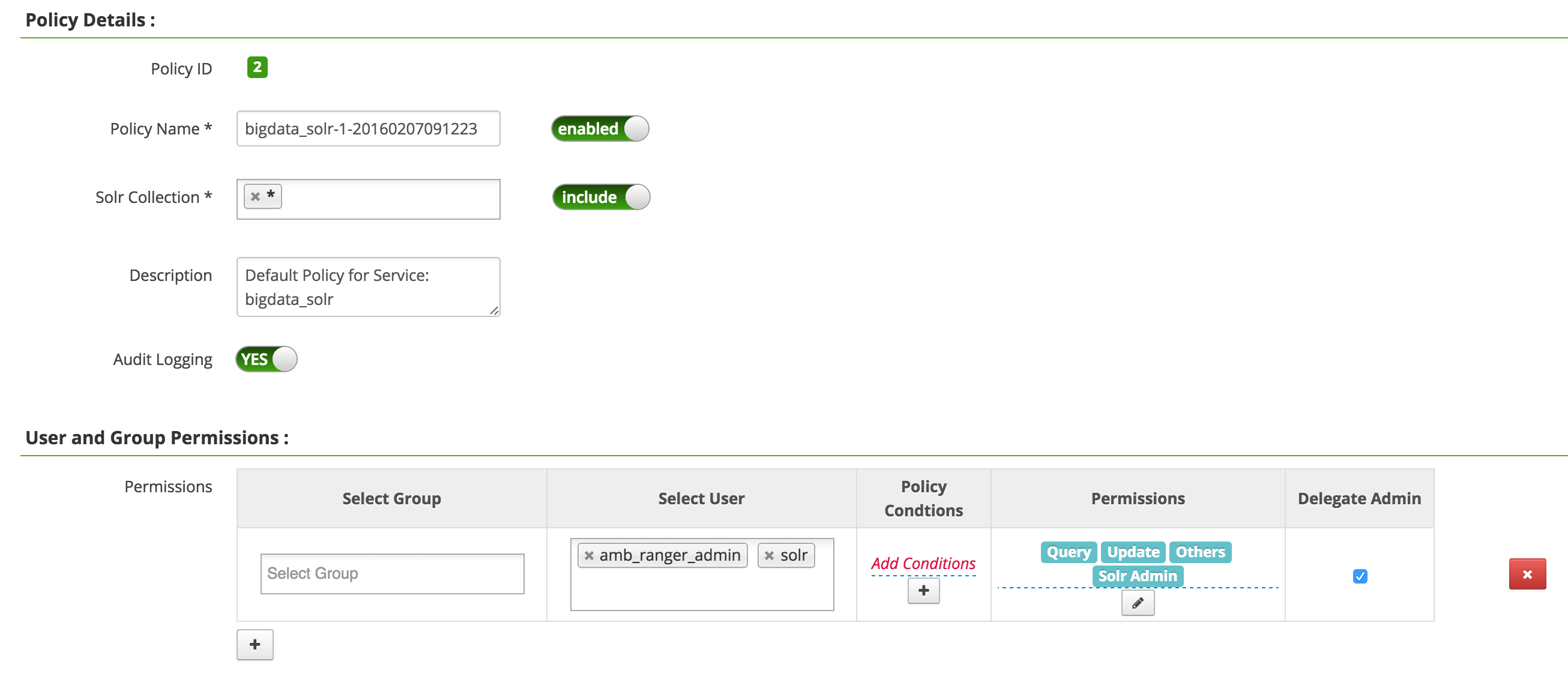This screenshot has height=700, width=1568.
Task: Toggle the include/exclude collection switch
Action: 601,196
